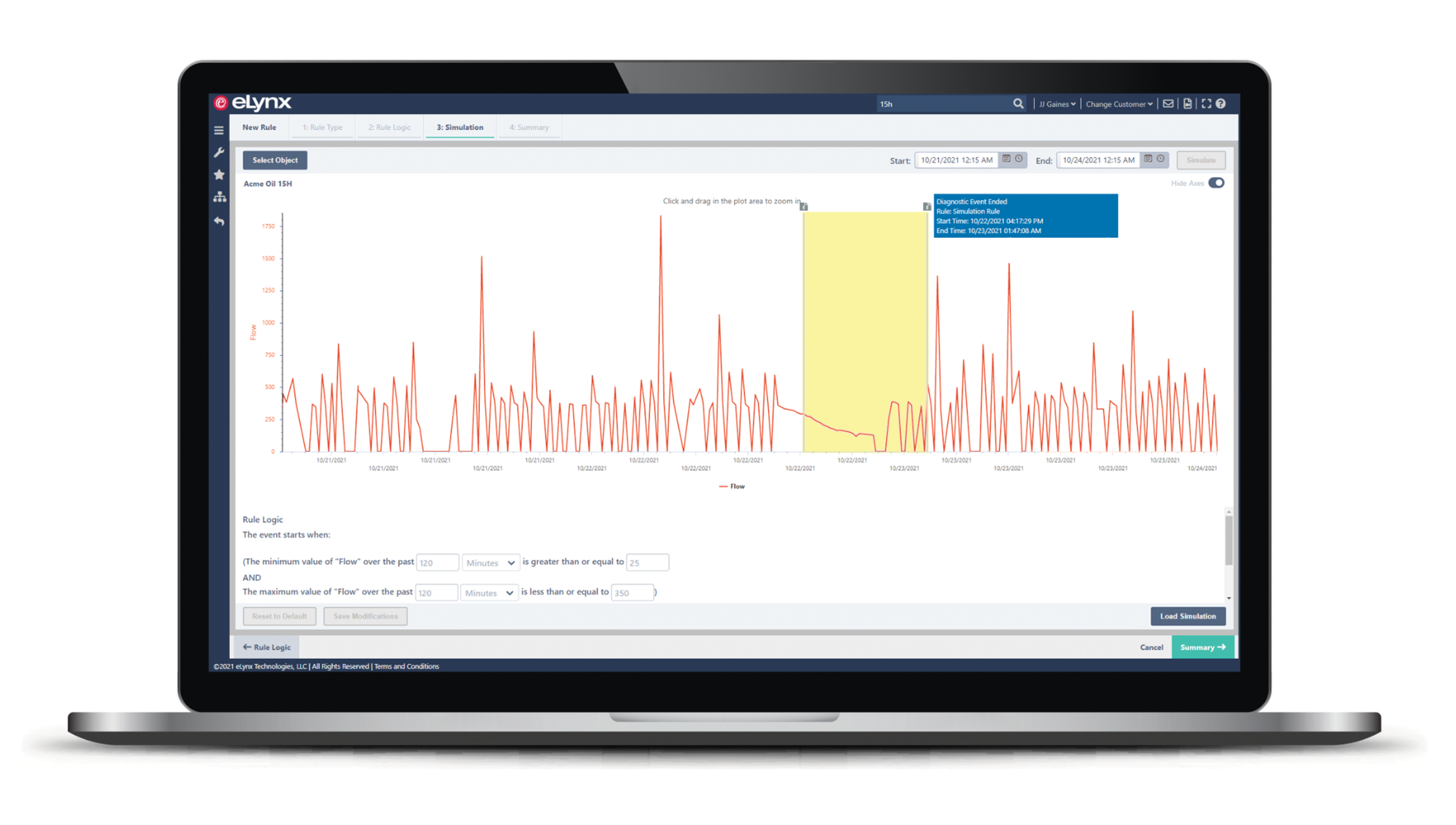Open End time clock picker
This screenshot has width=1456, height=825.
tap(1160, 159)
